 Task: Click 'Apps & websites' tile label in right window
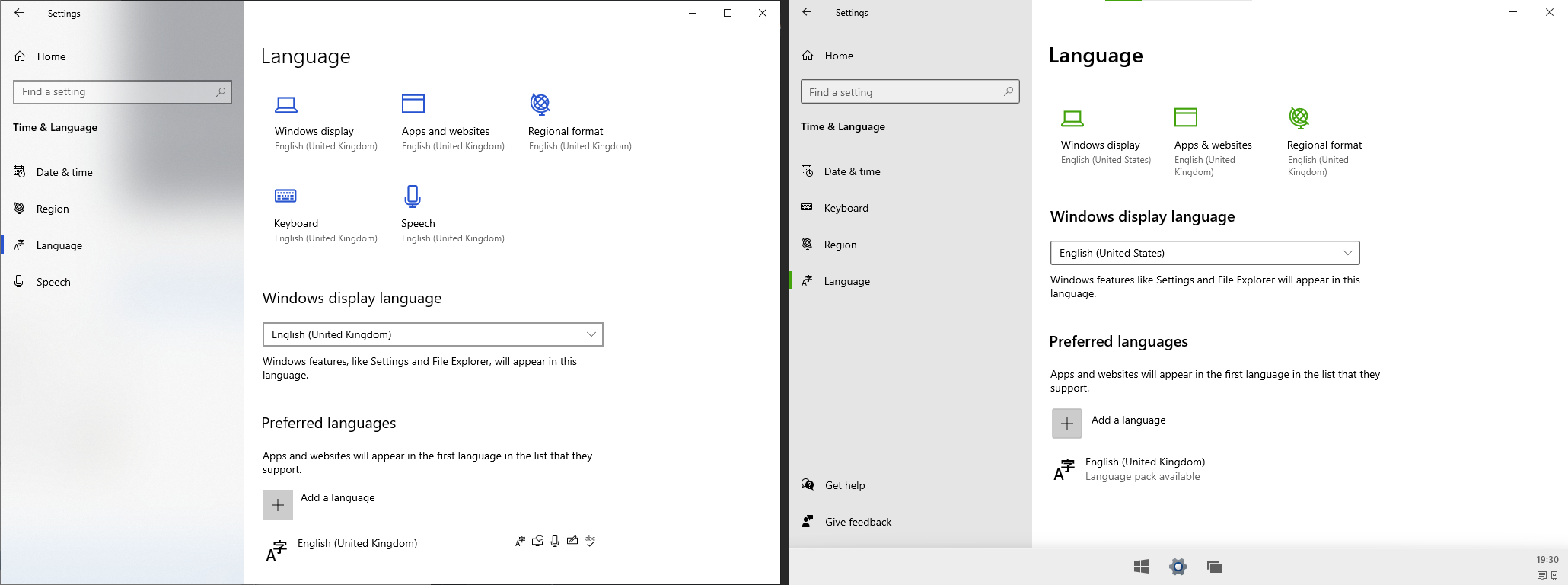pyautogui.click(x=1213, y=145)
